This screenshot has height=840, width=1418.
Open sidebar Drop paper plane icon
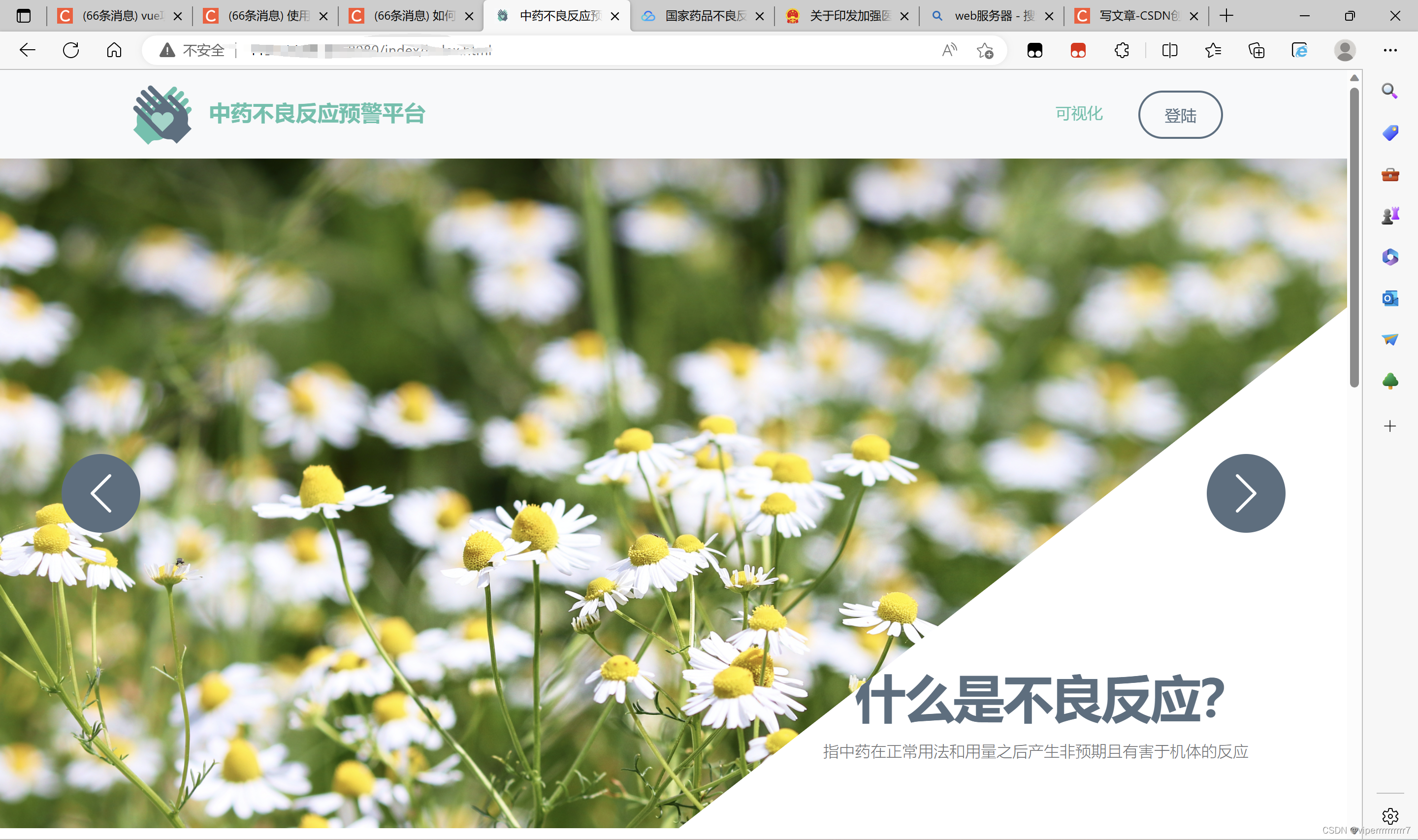click(x=1390, y=340)
